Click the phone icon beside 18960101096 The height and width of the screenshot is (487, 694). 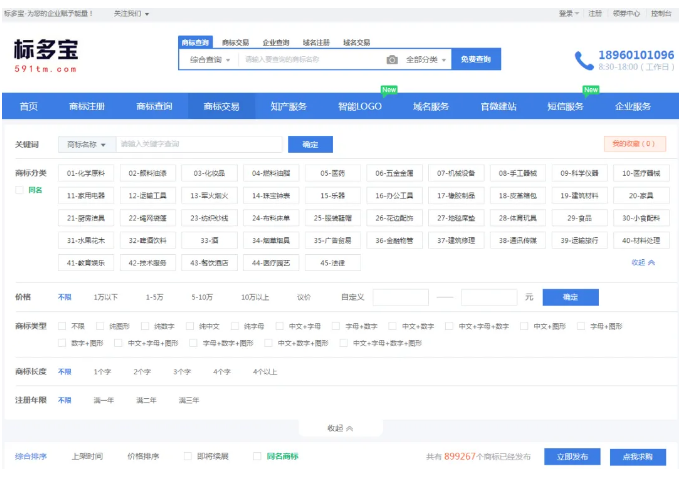583,61
